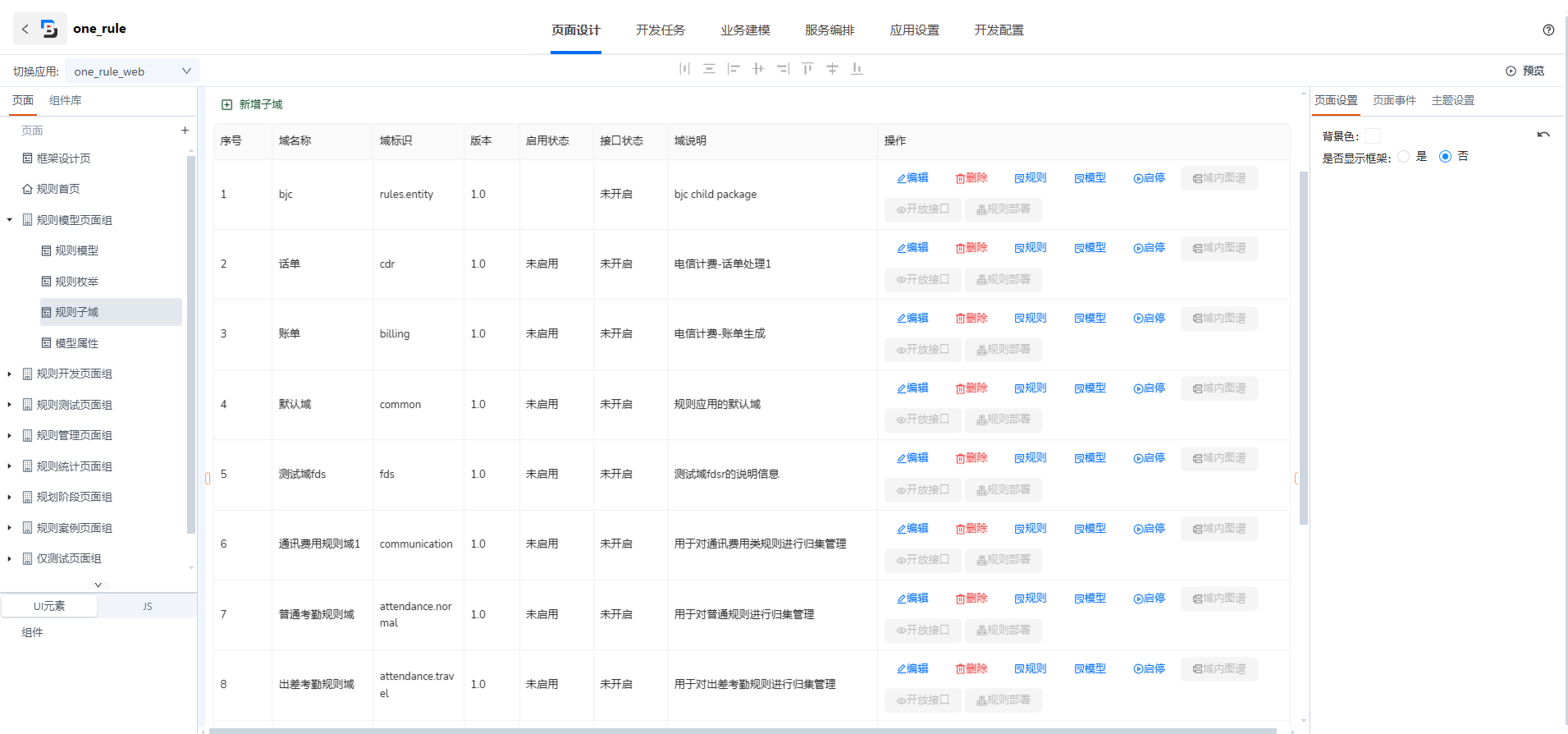Click the align left edges toolbar icon

tap(734, 69)
